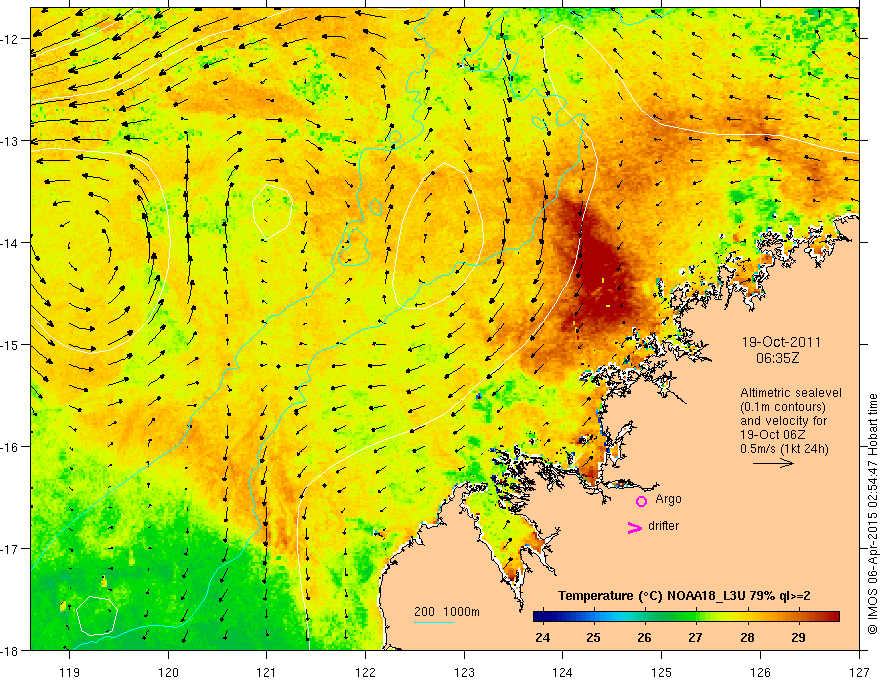Click the '06:35Z' time text
The height and width of the screenshot is (680, 880).
777,357
